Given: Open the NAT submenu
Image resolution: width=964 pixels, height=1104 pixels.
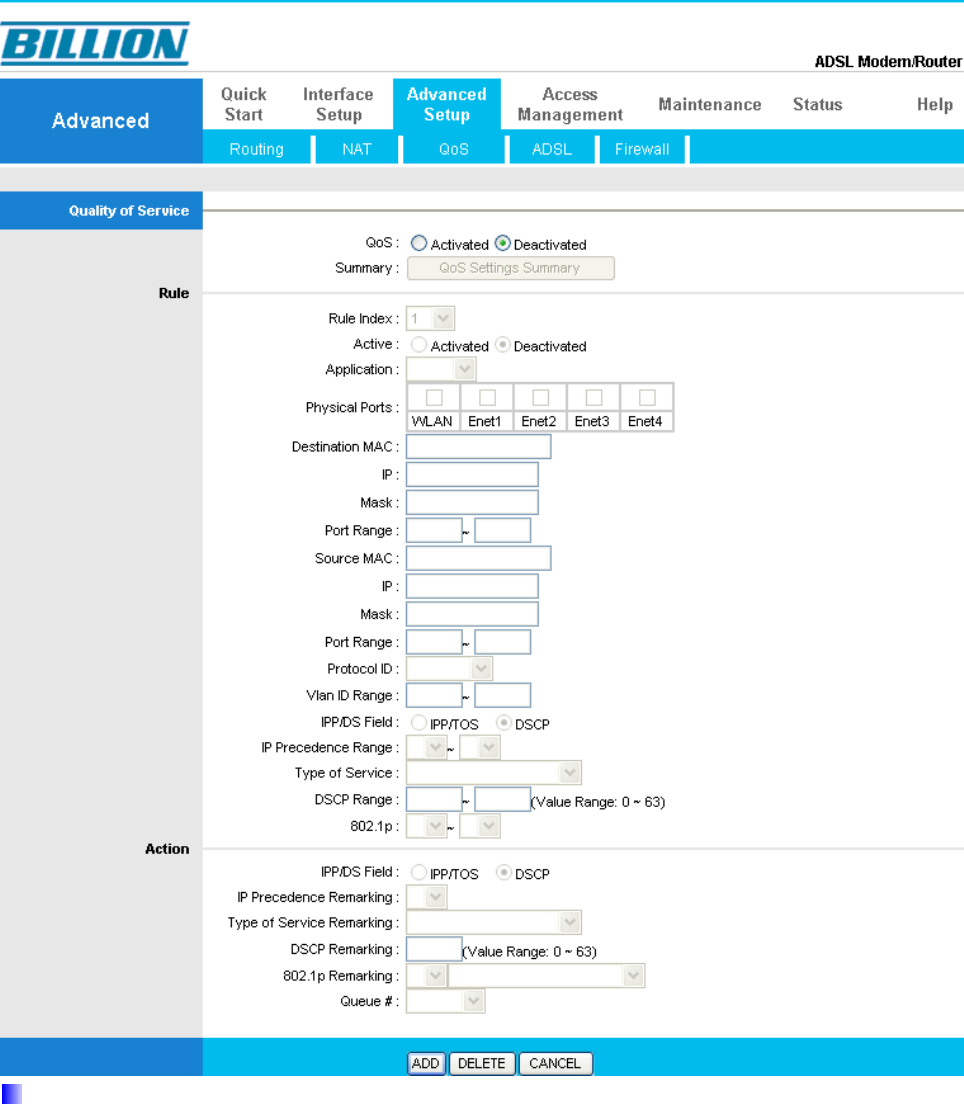Looking at the screenshot, I should click(356, 149).
